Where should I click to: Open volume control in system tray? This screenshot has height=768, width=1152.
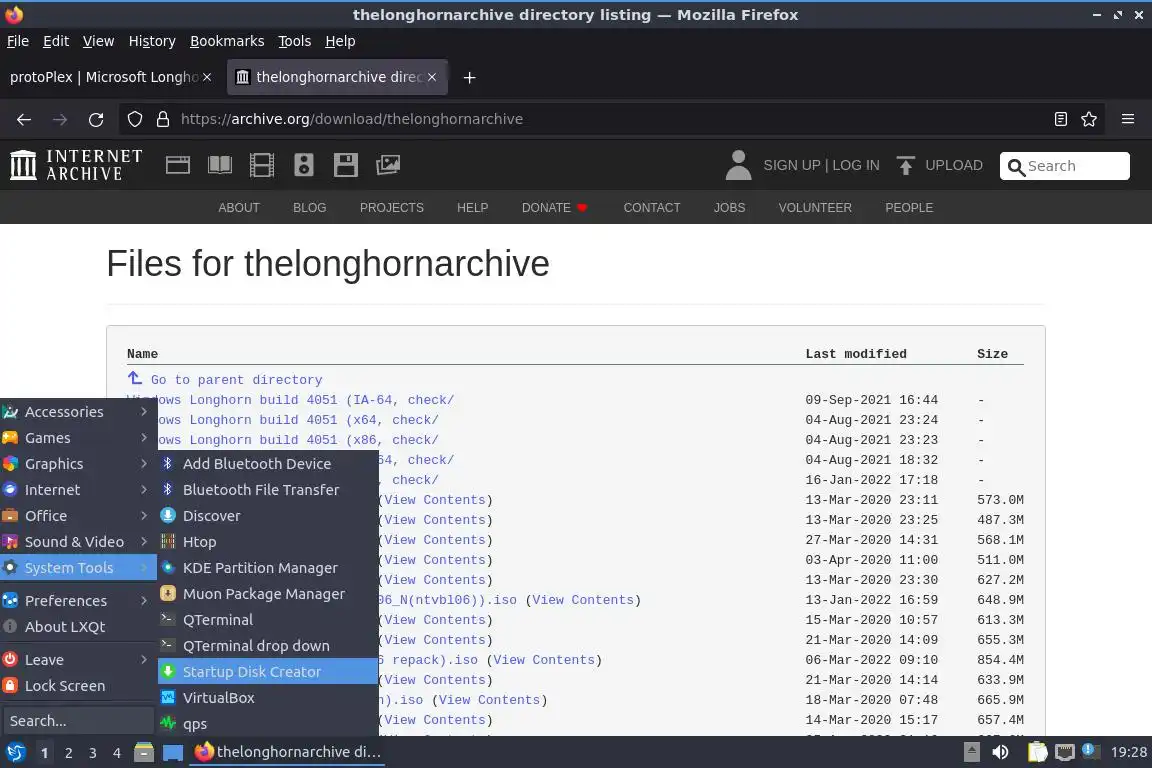pos(1000,752)
